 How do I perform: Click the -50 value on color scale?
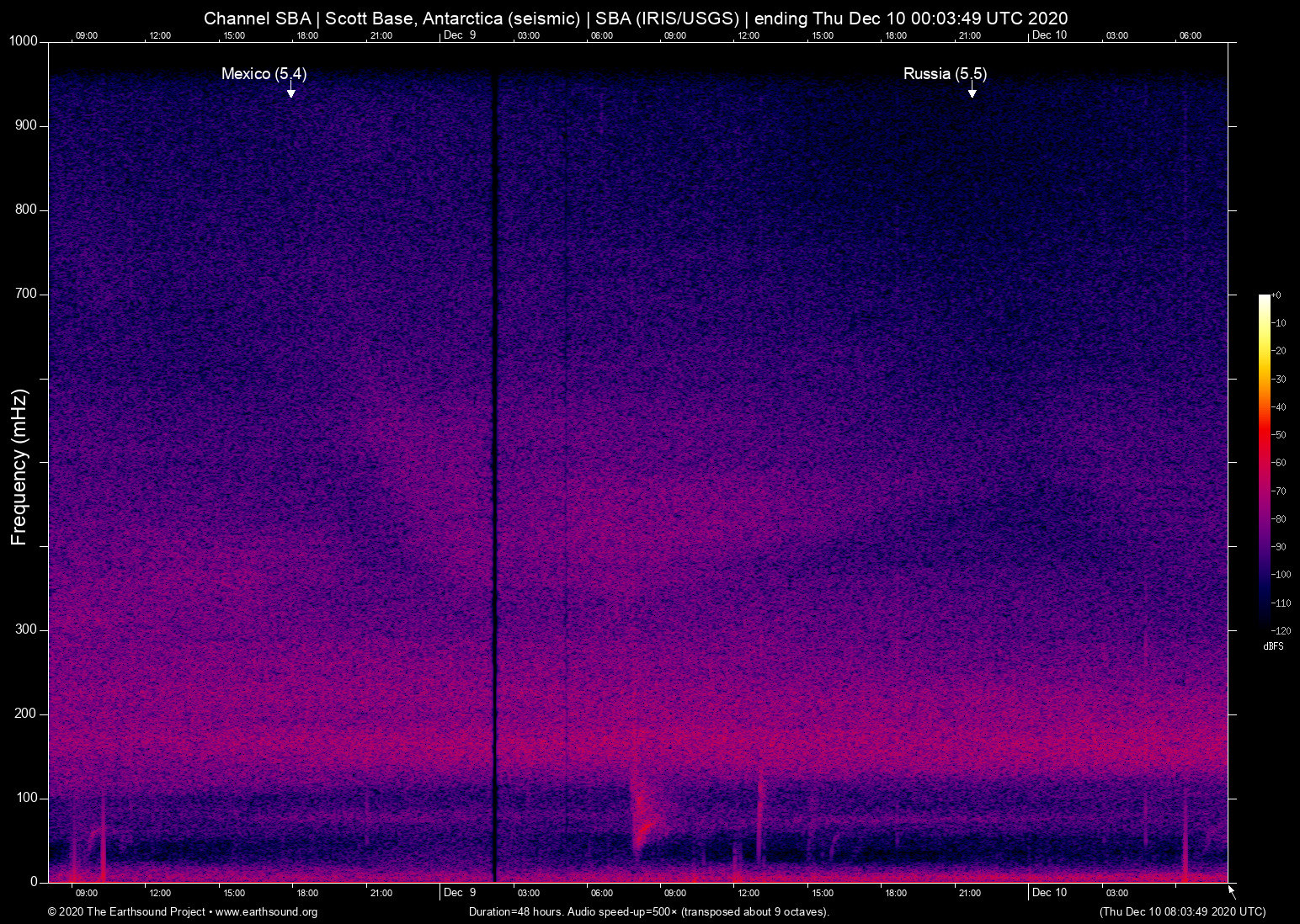1280,435
